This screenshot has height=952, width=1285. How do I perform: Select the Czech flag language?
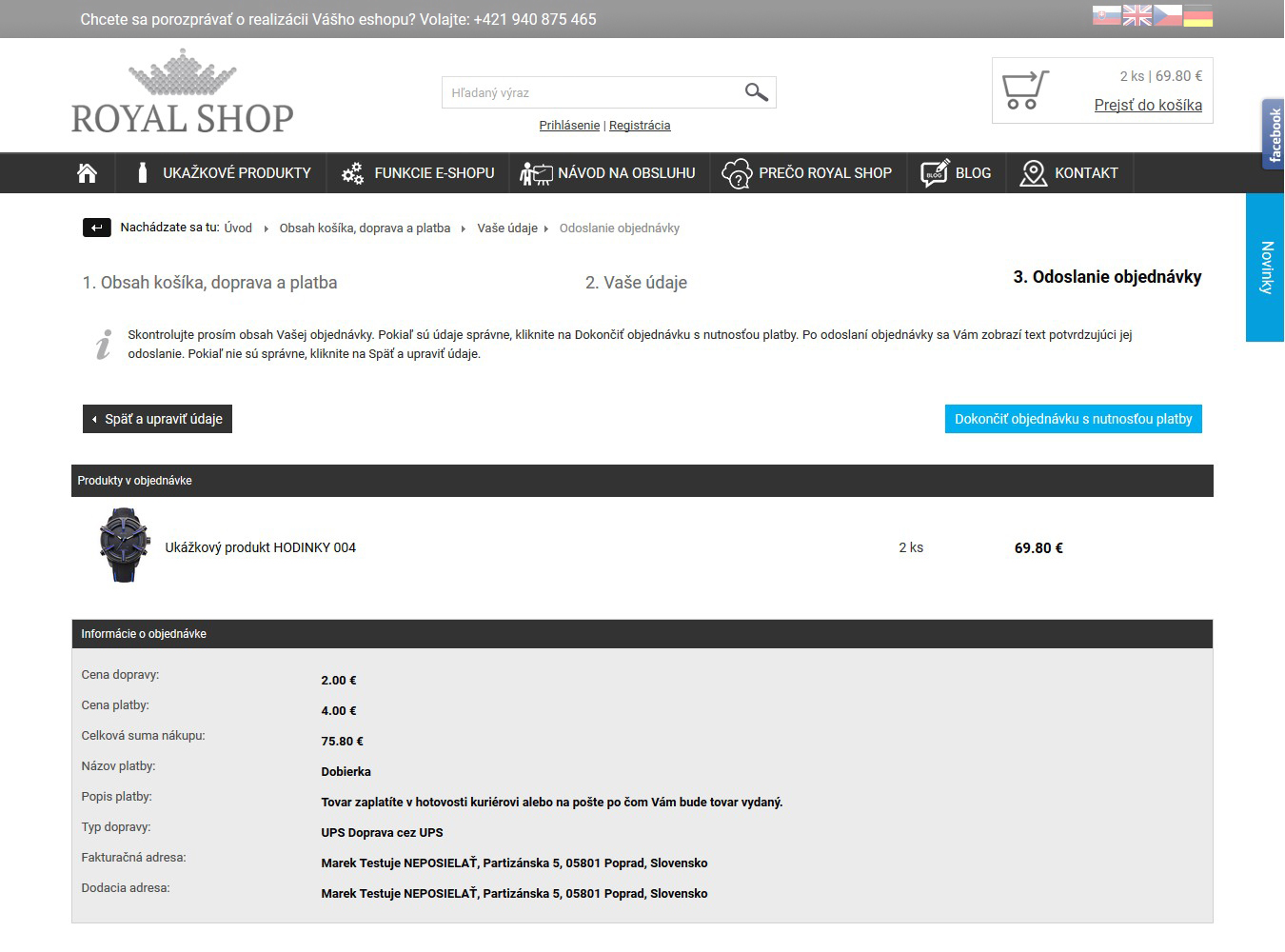[x=1167, y=15]
